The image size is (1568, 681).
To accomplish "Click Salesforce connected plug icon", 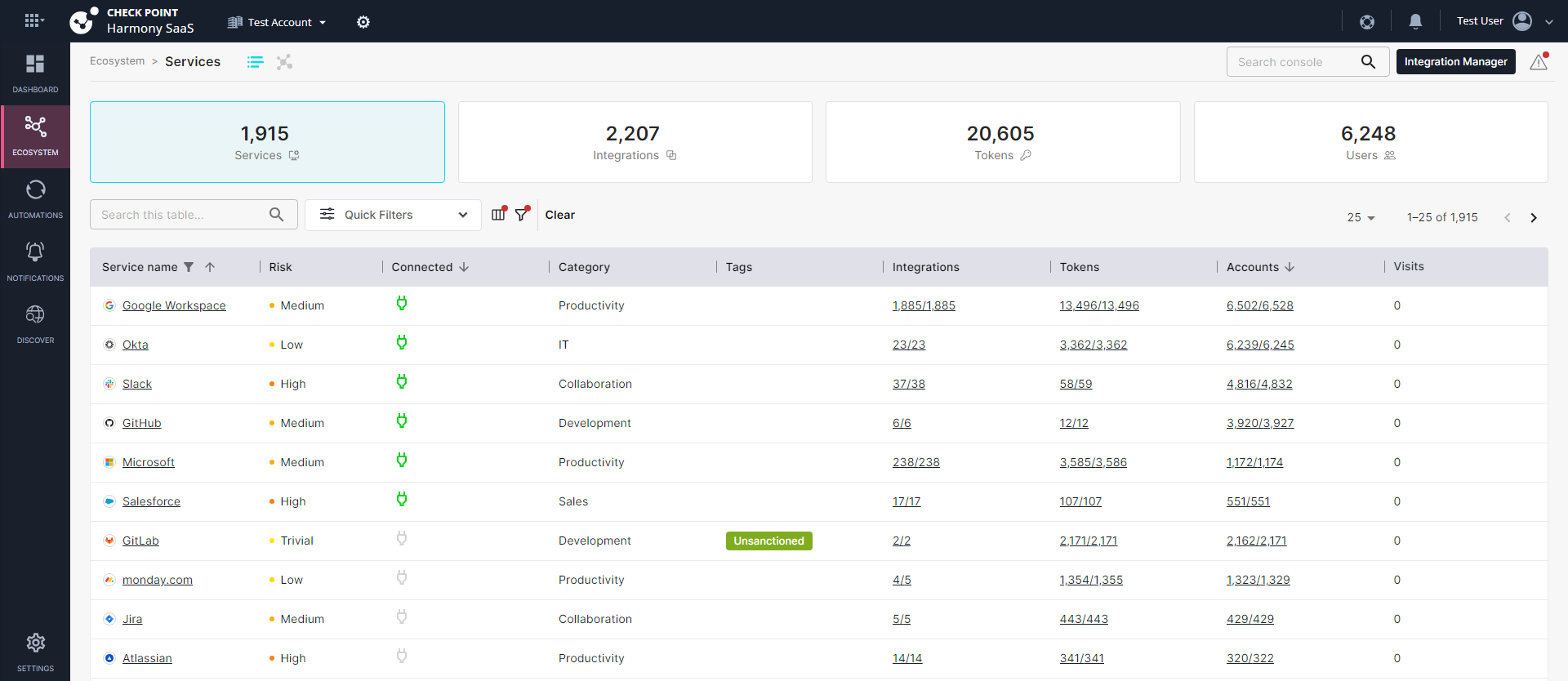I will coord(402,500).
